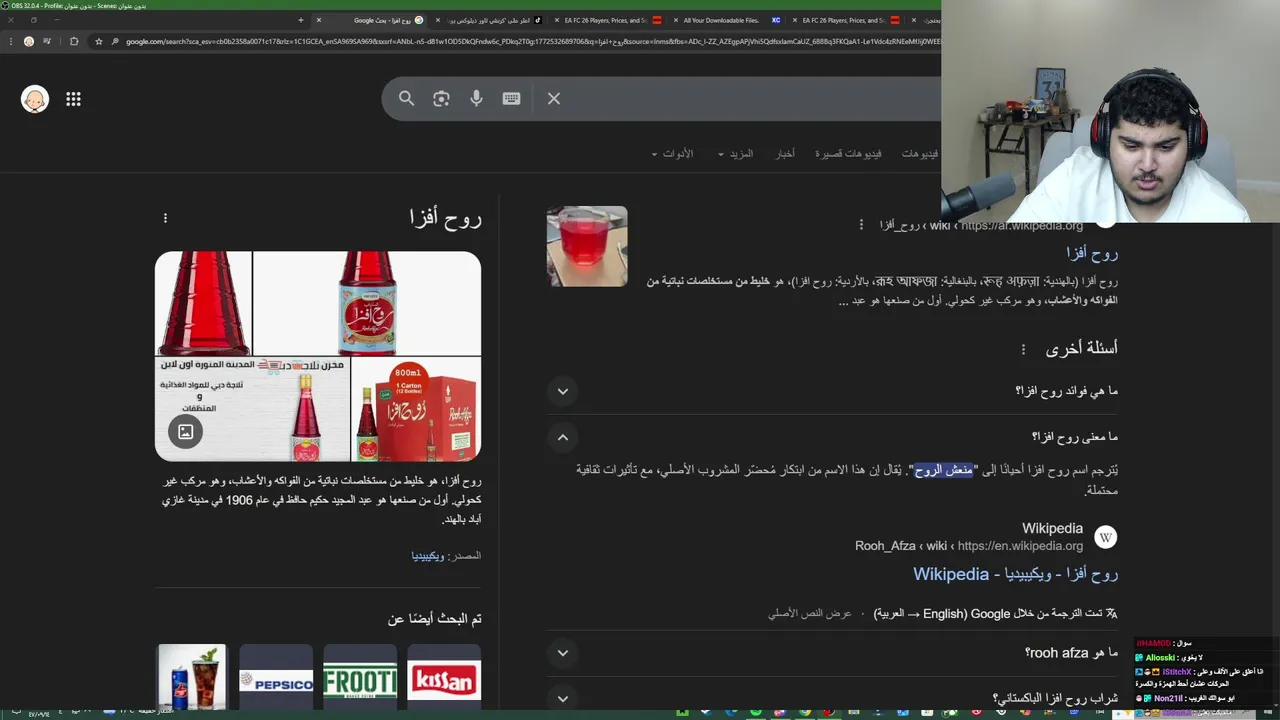Open the browser extensions puzzle icon
Viewport: 1280px width, 720px height.
coord(74,41)
